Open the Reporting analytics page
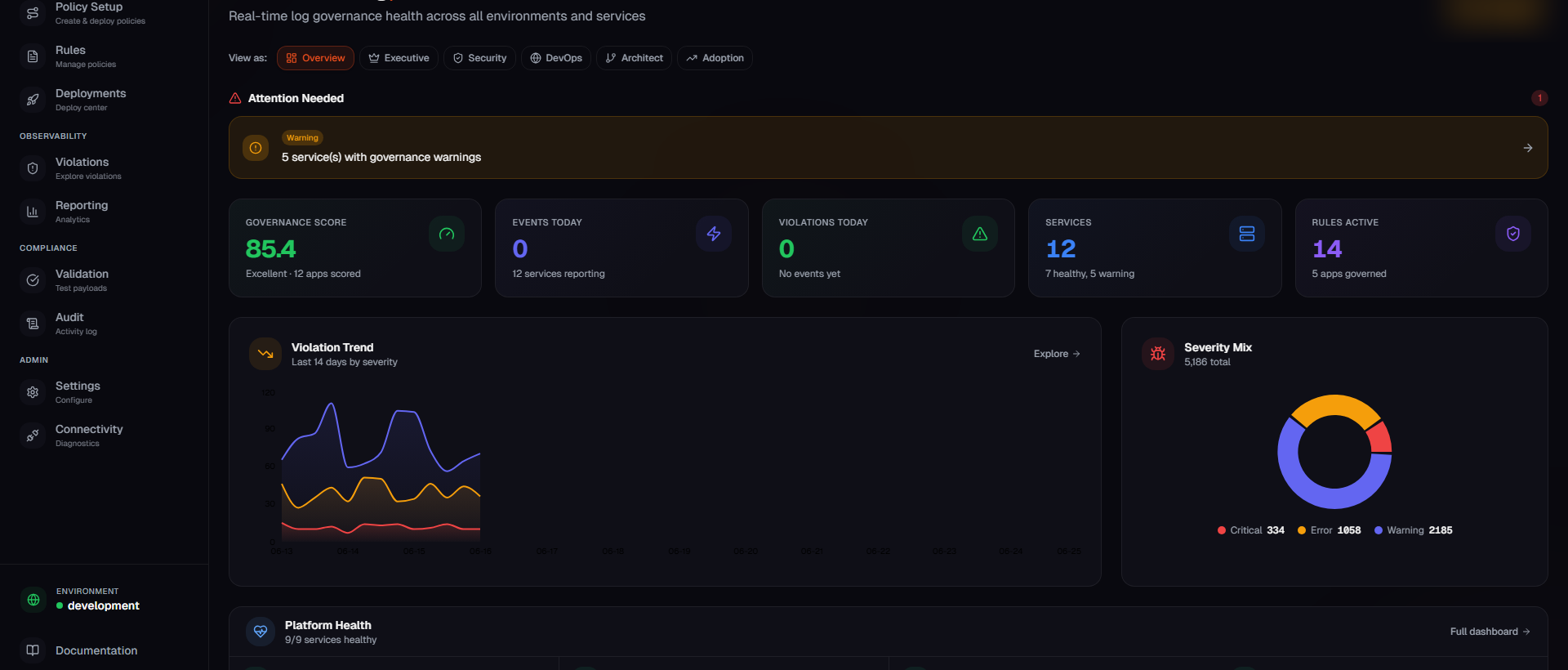This screenshot has height=670, width=1568. (x=104, y=212)
